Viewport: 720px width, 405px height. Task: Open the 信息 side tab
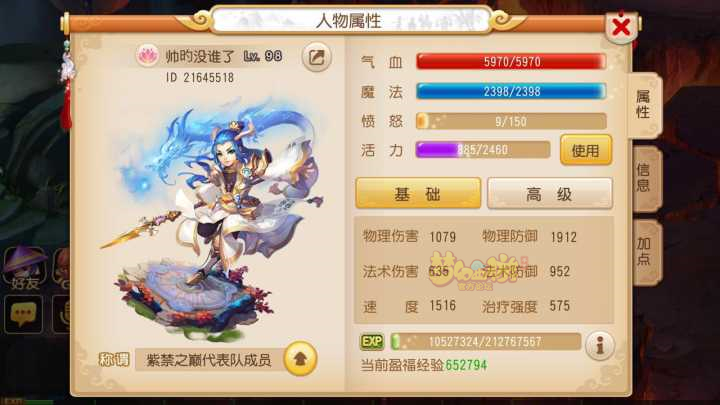tap(645, 178)
